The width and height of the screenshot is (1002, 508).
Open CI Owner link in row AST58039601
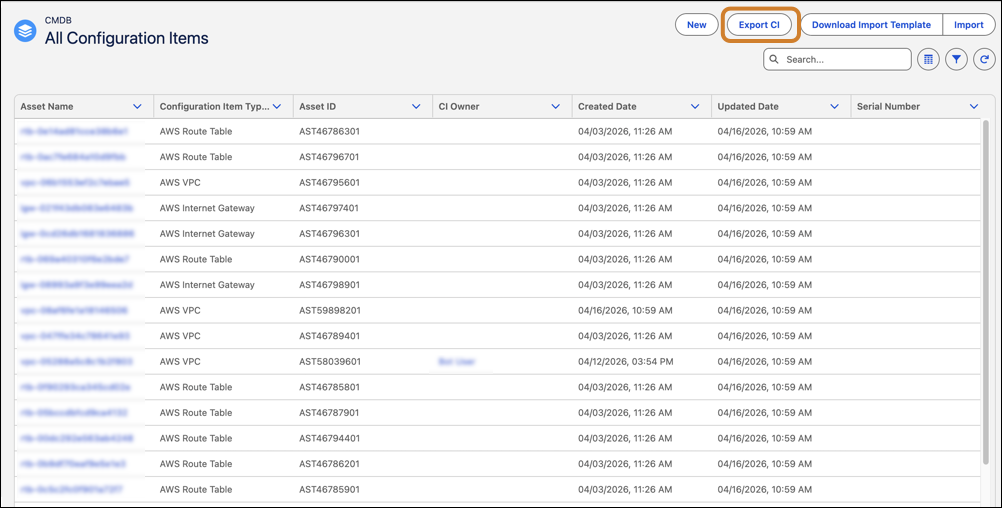pos(456,362)
